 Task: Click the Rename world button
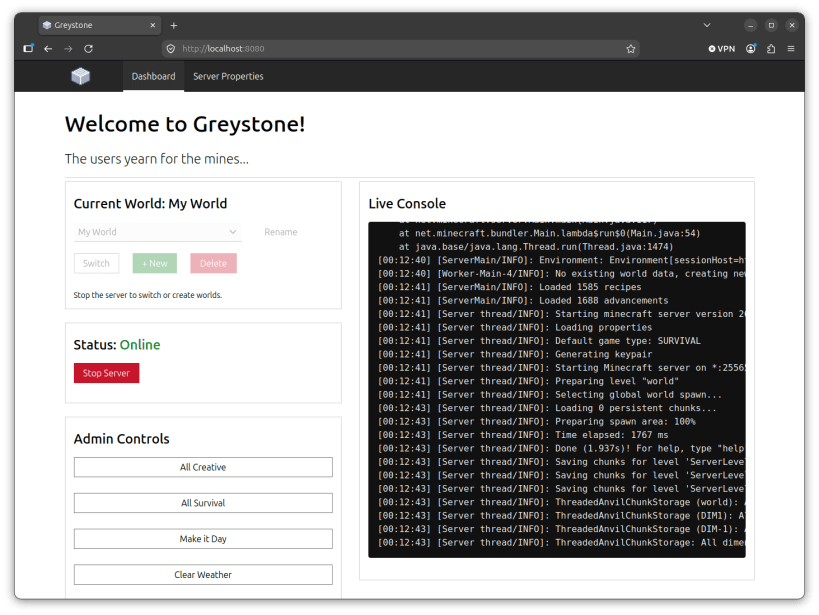(x=280, y=232)
